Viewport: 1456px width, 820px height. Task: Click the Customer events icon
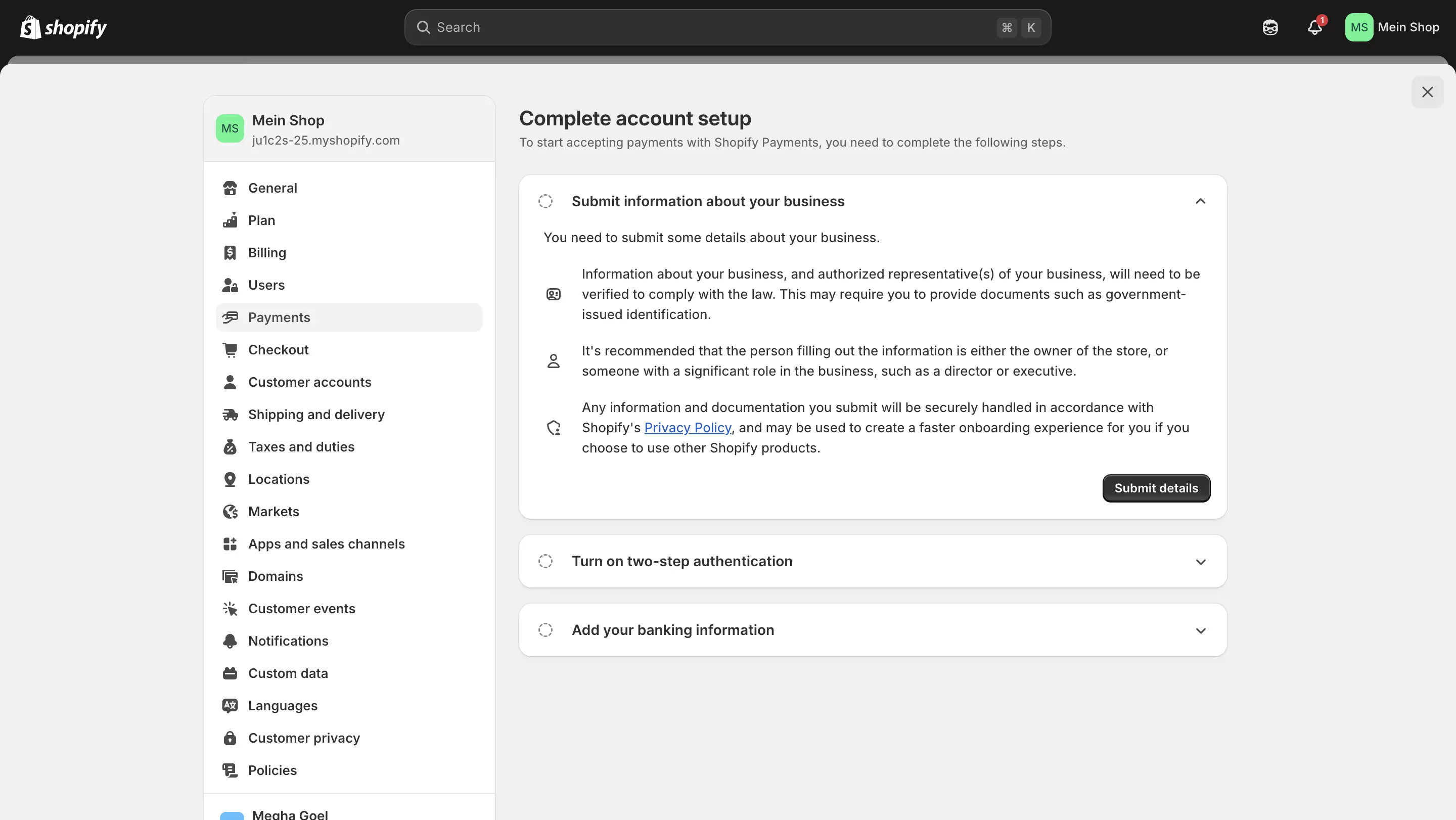[x=230, y=609]
